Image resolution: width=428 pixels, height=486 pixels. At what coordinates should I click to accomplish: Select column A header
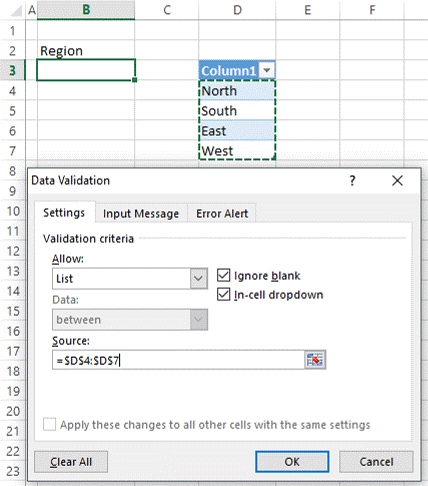point(32,10)
